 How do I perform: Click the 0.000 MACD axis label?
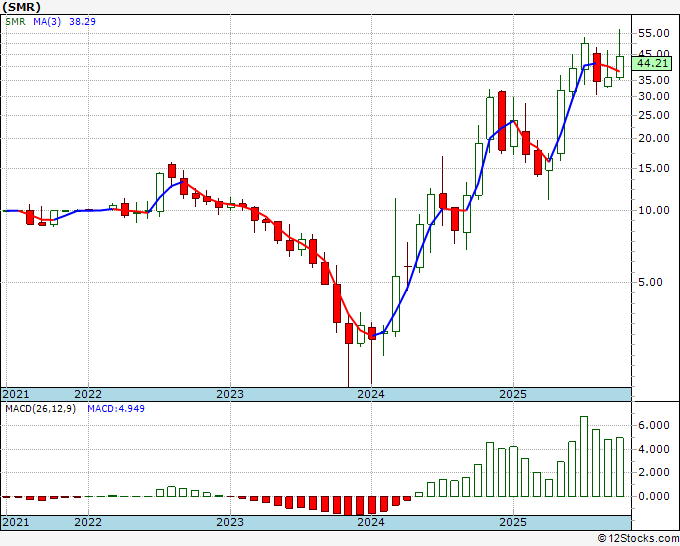tap(654, 496)
